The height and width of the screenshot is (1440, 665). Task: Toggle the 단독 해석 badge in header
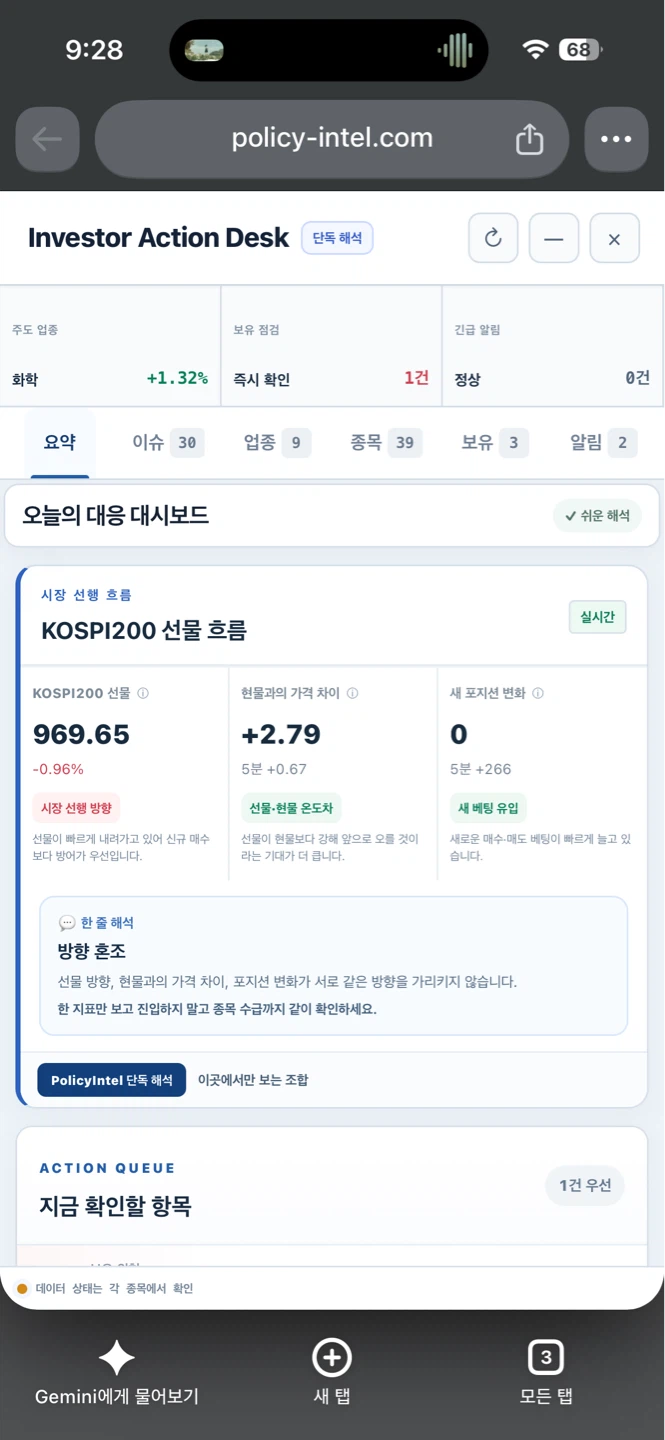tap(338, 238)
